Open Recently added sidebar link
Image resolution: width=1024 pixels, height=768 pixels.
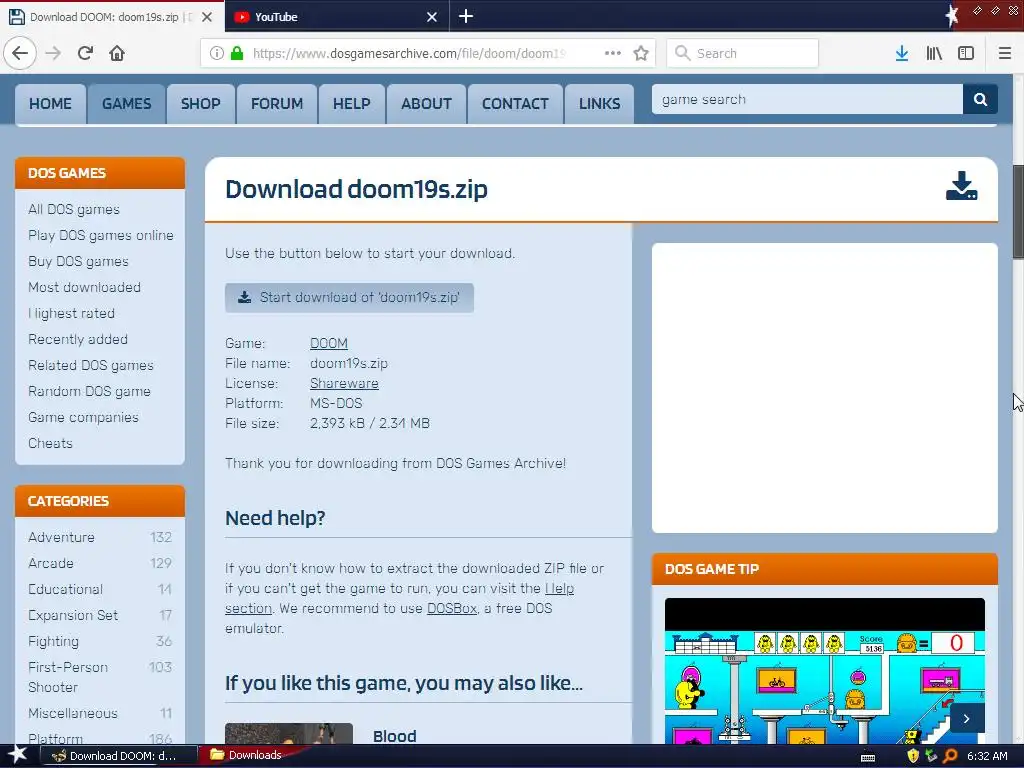click(x=78, y=340)
